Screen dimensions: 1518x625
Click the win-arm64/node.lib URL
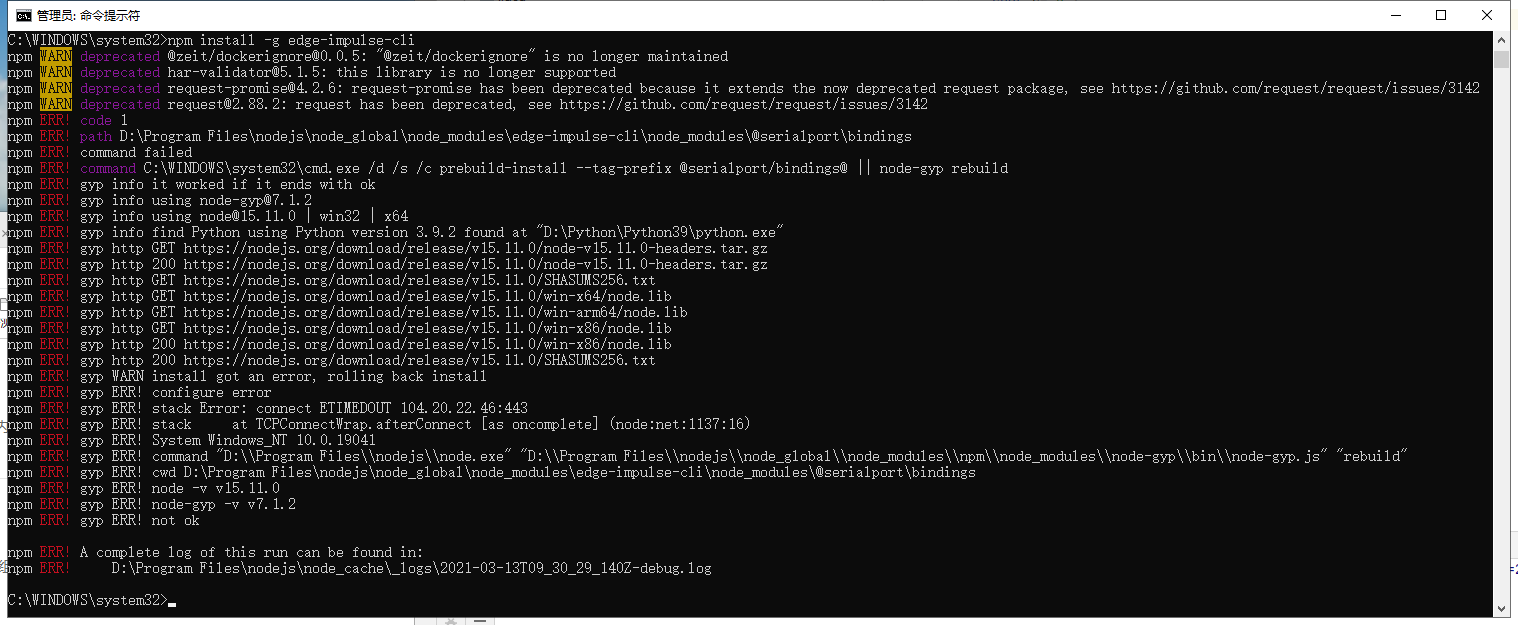[x=435, y=312]
